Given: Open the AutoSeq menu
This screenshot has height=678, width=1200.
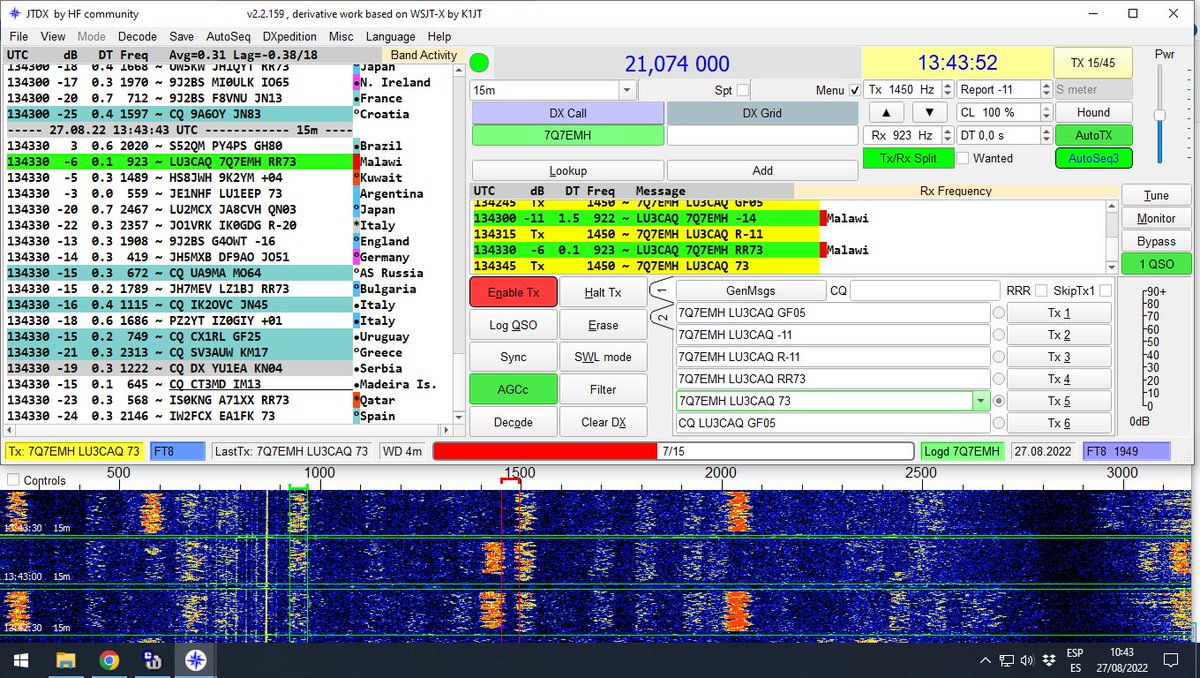Looking at the screenshot, I should pos(230,36).
